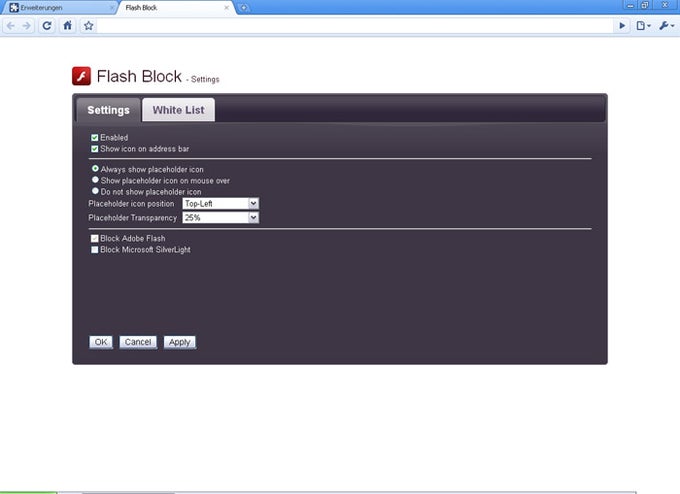Select Always show placeholder icon
The height and width of the screenshot is (494, 680).
95,168
